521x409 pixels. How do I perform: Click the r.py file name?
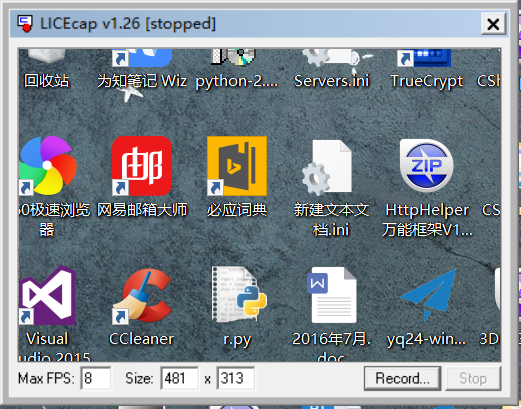[237, 340]
